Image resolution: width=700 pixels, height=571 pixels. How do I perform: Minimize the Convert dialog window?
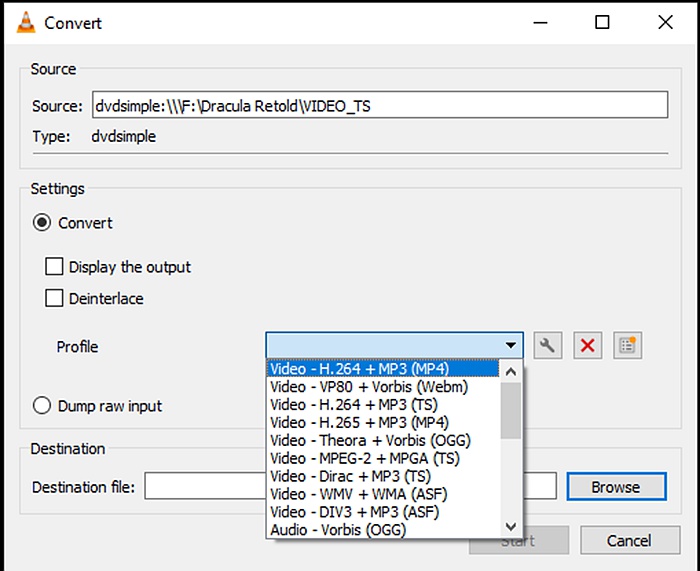tap(540, 22)
